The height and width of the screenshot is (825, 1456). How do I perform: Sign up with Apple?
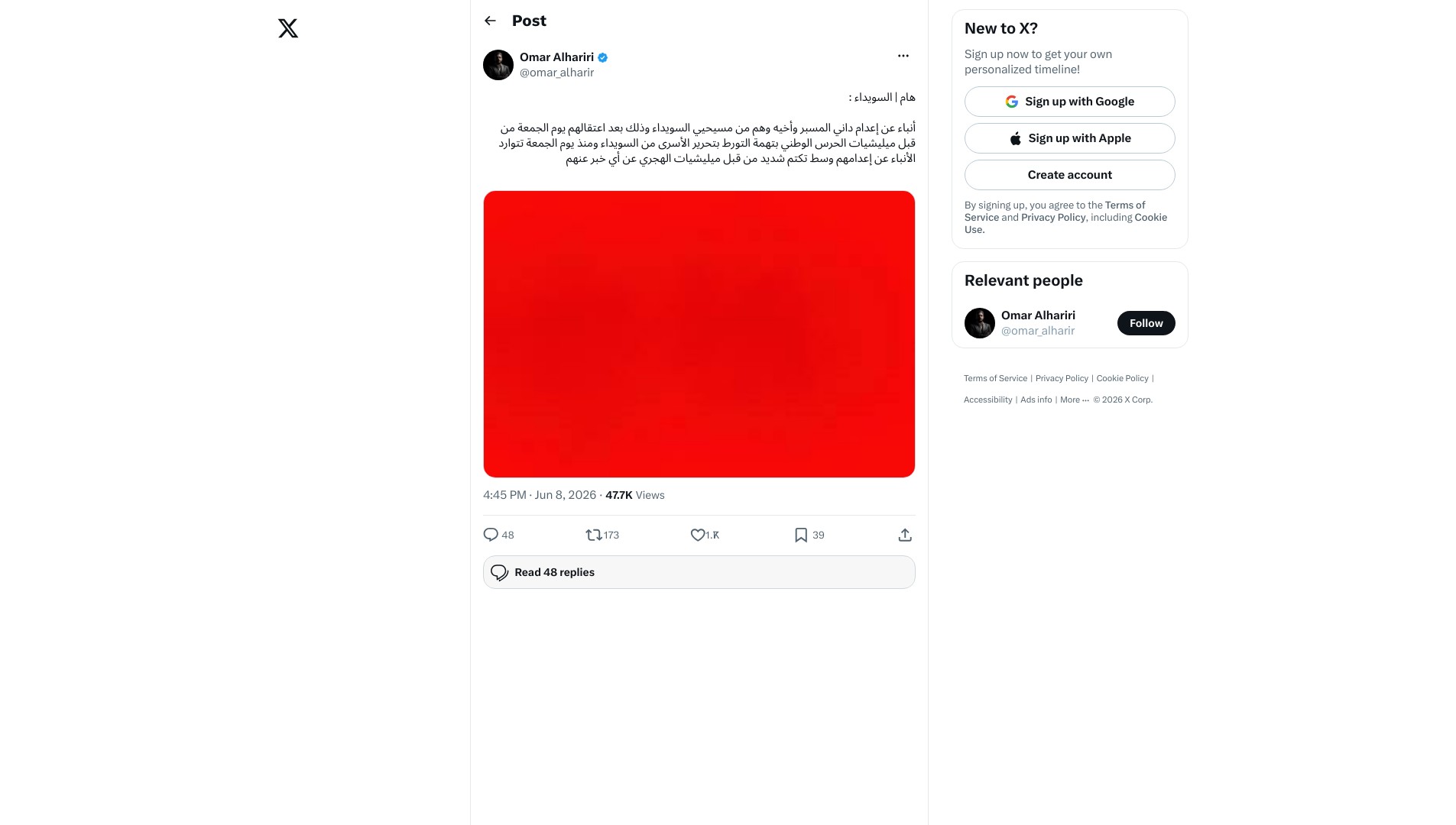click(1069, 138)
